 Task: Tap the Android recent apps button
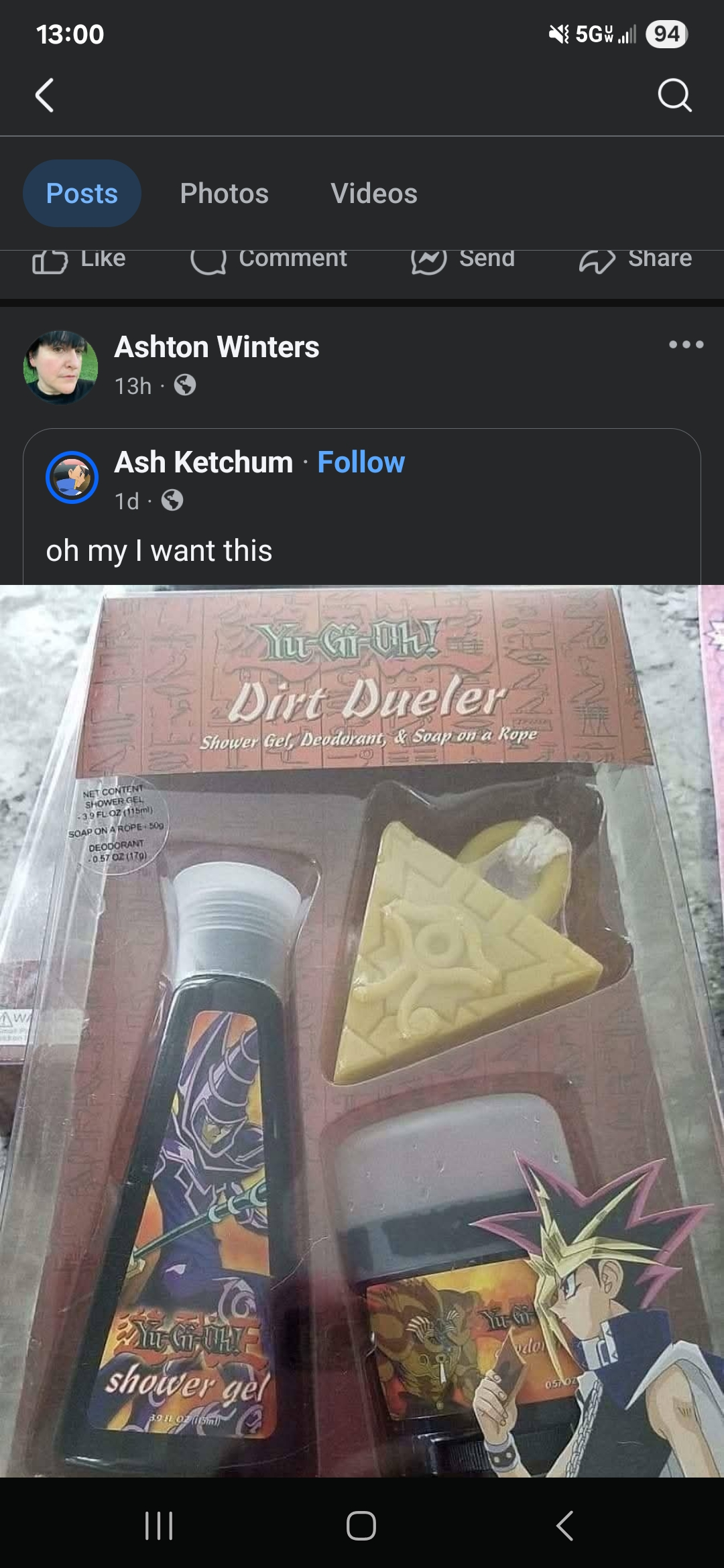pyautogui.click(x=159, y=1526)
